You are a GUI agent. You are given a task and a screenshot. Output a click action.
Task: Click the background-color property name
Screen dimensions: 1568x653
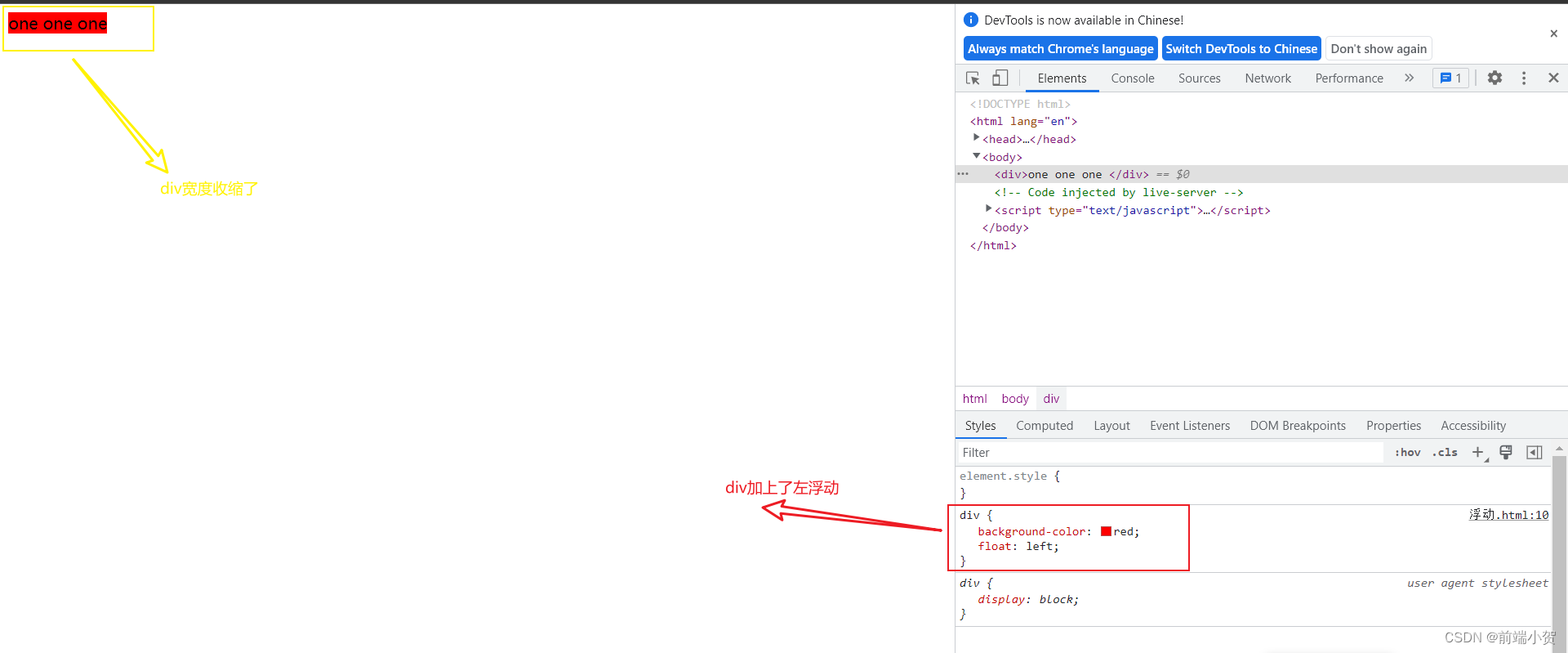coord(1031,531)
